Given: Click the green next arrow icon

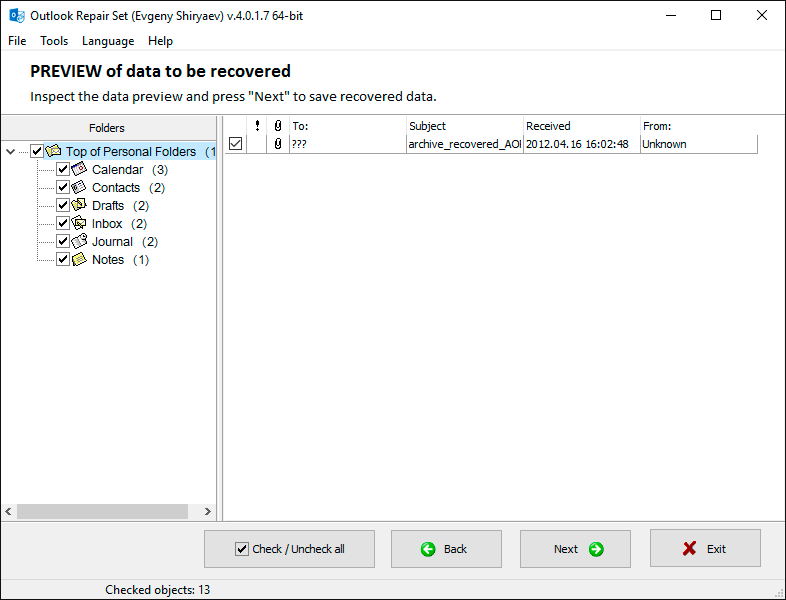Looking at the screenshot, I should (597, 549).
